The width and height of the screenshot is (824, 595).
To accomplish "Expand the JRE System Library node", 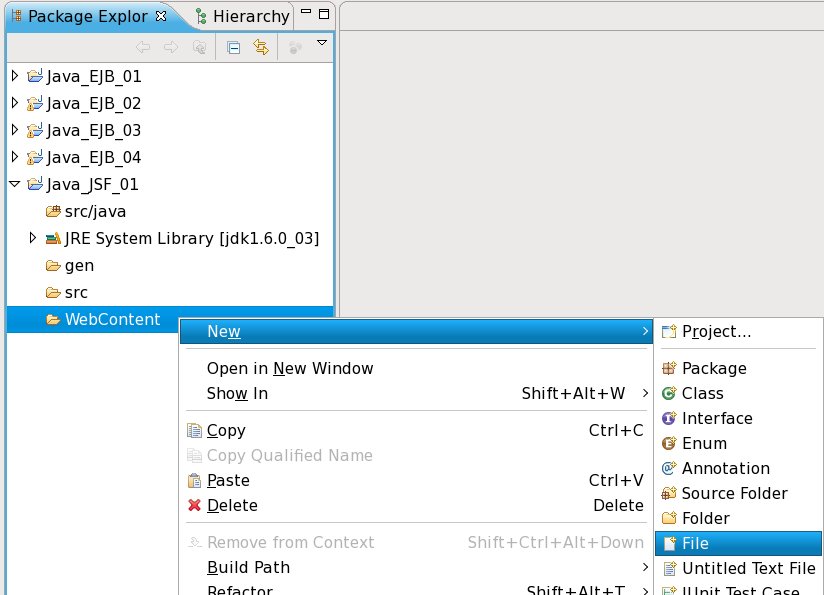I will click(x=33, y=238).
